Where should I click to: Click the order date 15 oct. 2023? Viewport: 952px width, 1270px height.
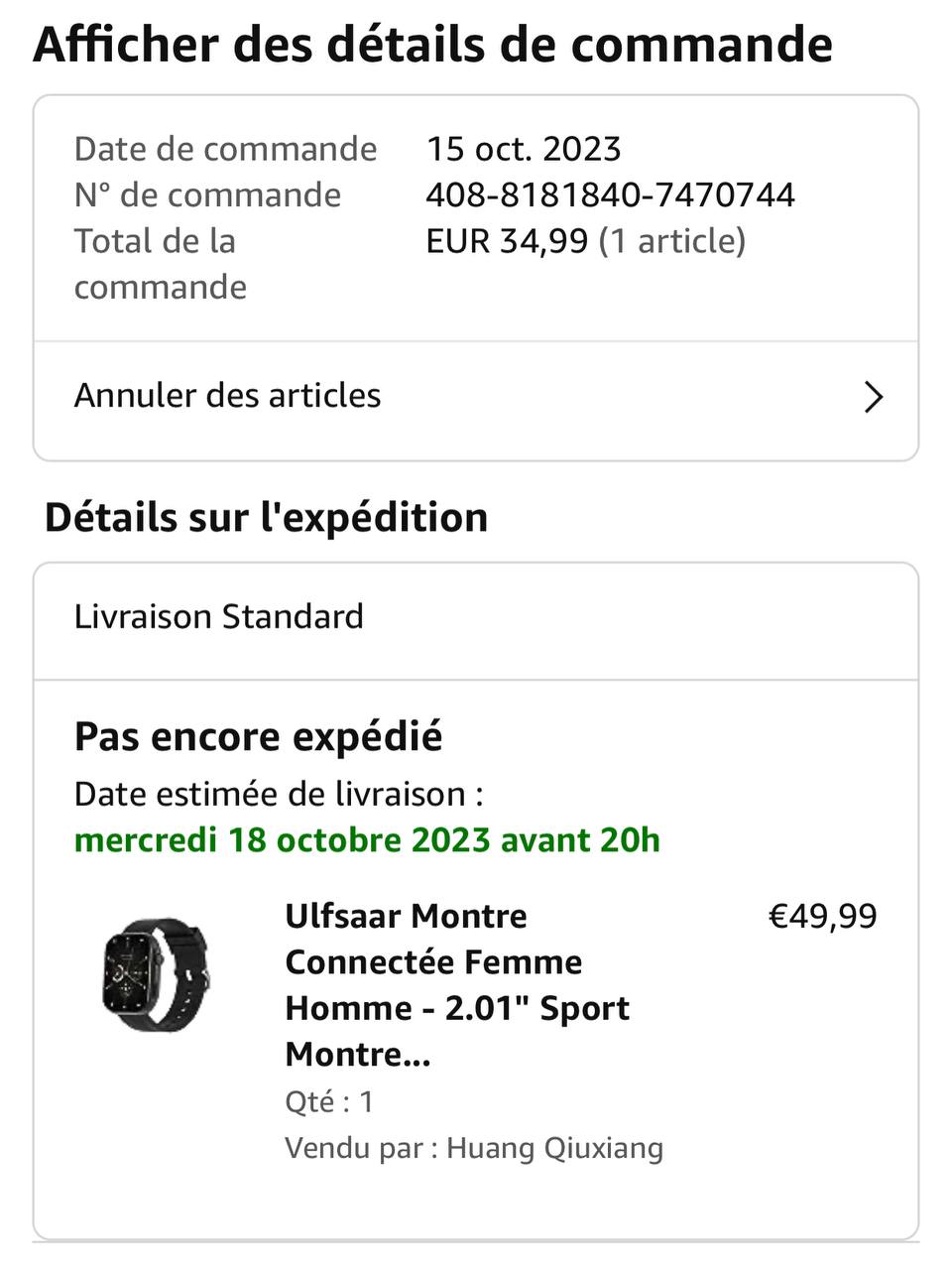pos(524,149)
